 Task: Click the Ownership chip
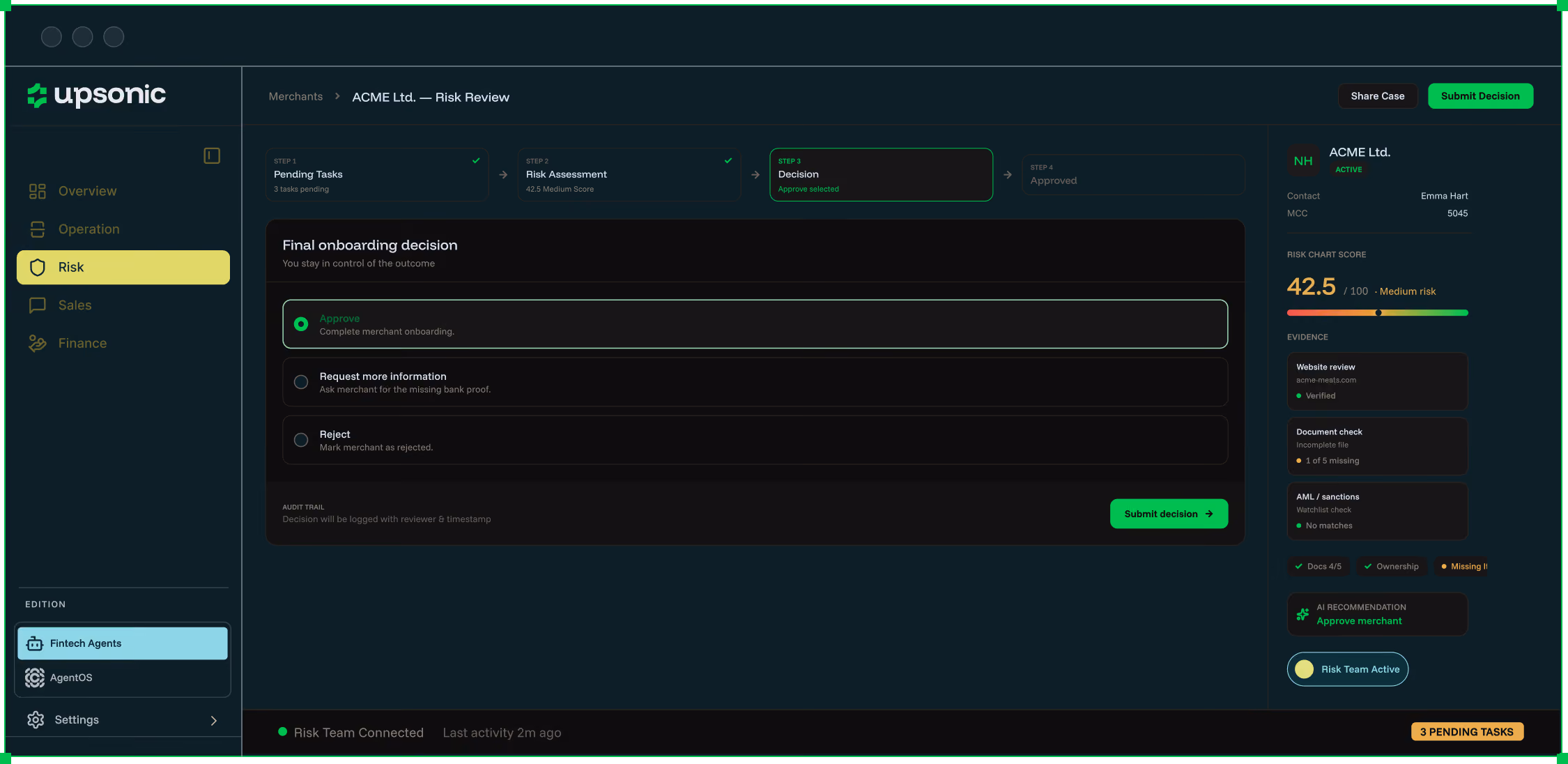point(1392,566)
